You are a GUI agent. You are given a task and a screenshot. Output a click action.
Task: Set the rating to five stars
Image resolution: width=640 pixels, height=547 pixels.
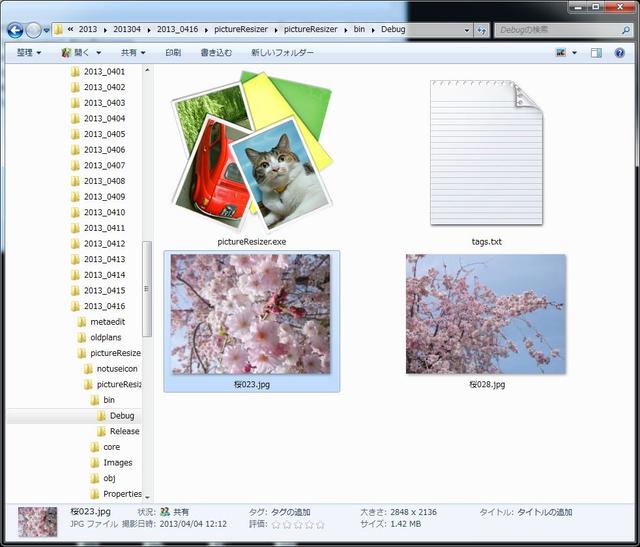[320, 524]
